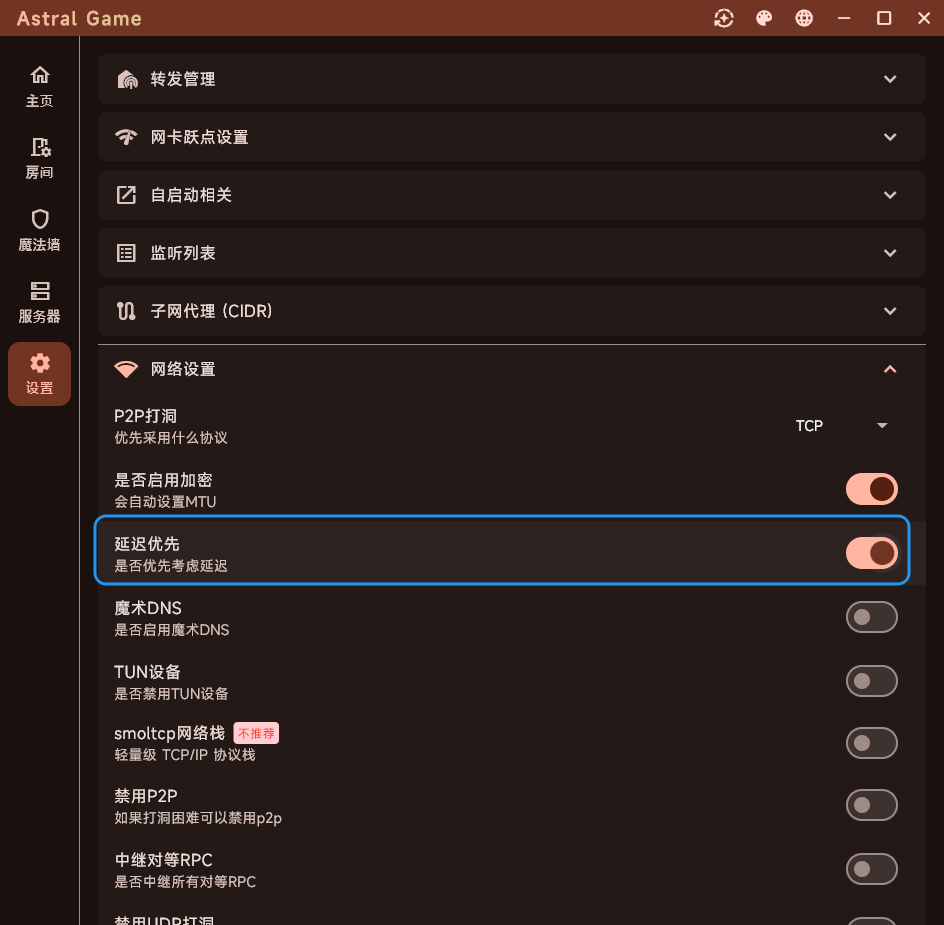Click the 不推荐 badge next to smoltcp
The width and height of the screenshot is (944, 925).
tap(256, 733)
